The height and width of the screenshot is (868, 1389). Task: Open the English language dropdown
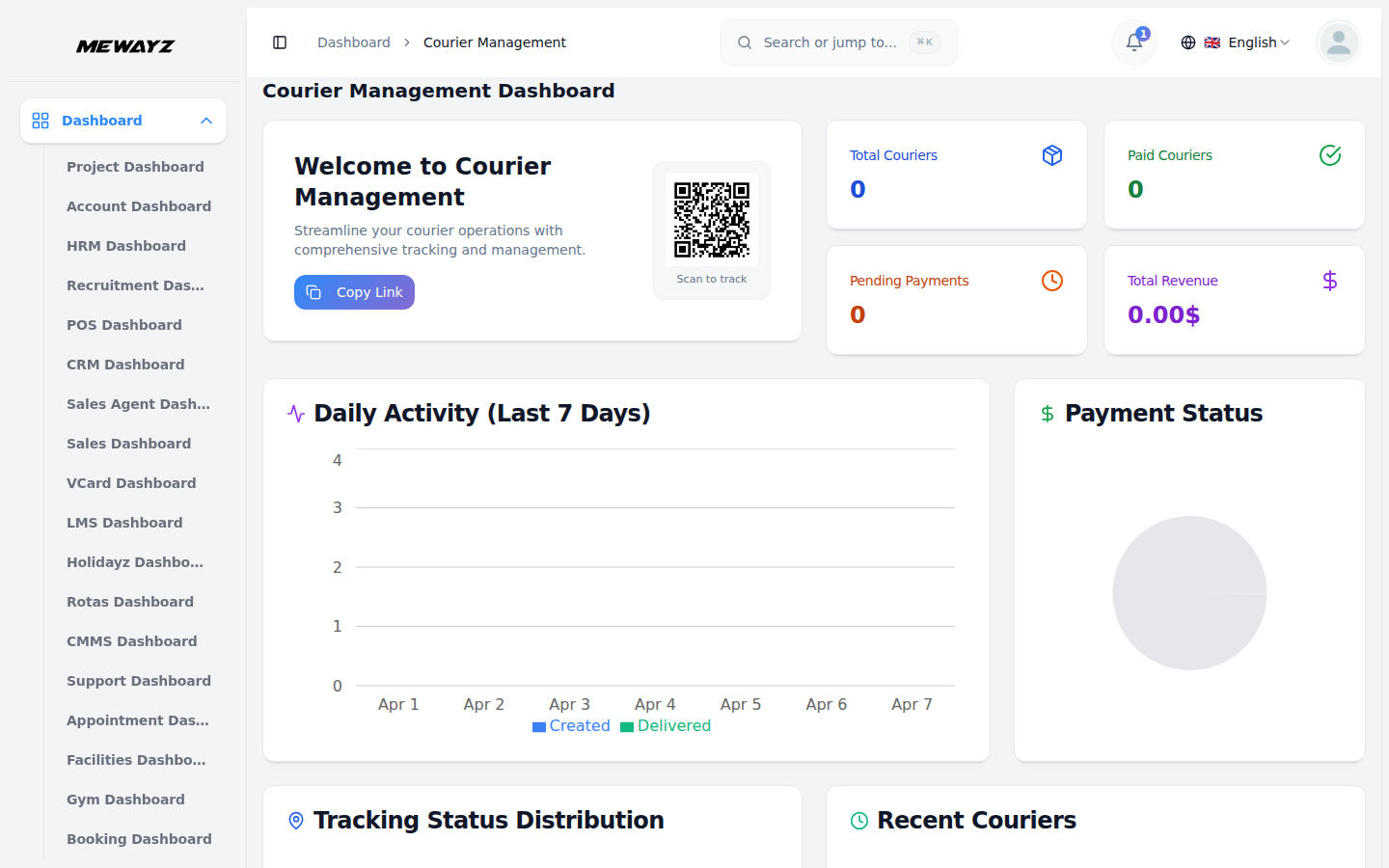1249,42
